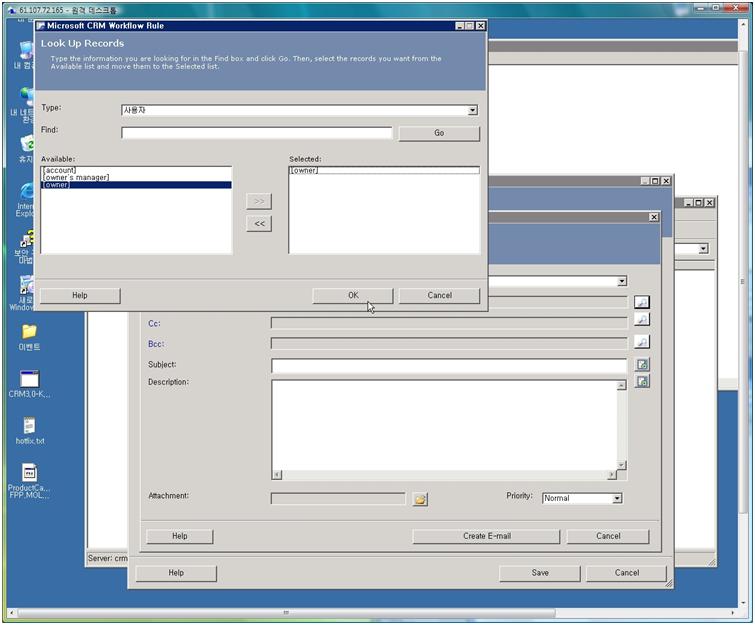Click the << button to remove record
This screenshot has height=625, width=755.
pyautogui.click(x=259, y=224)
